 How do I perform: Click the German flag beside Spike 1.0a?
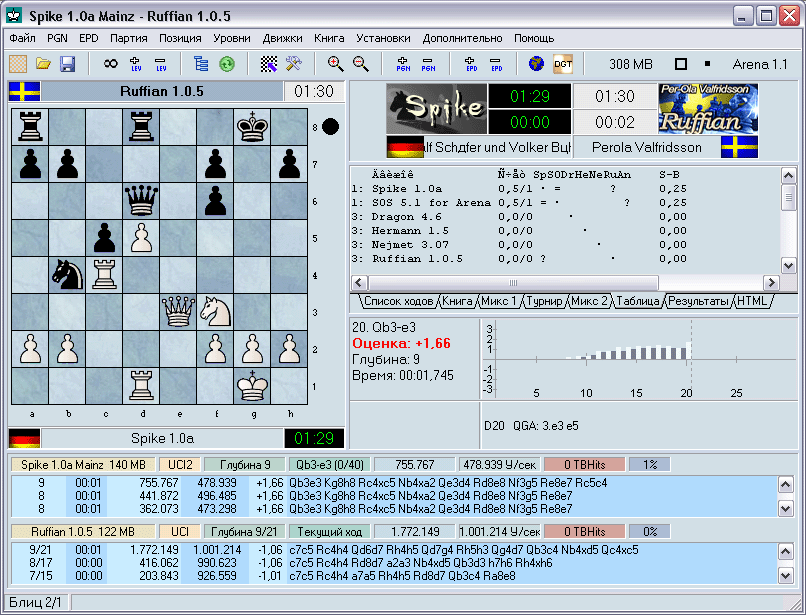(24, 439)
